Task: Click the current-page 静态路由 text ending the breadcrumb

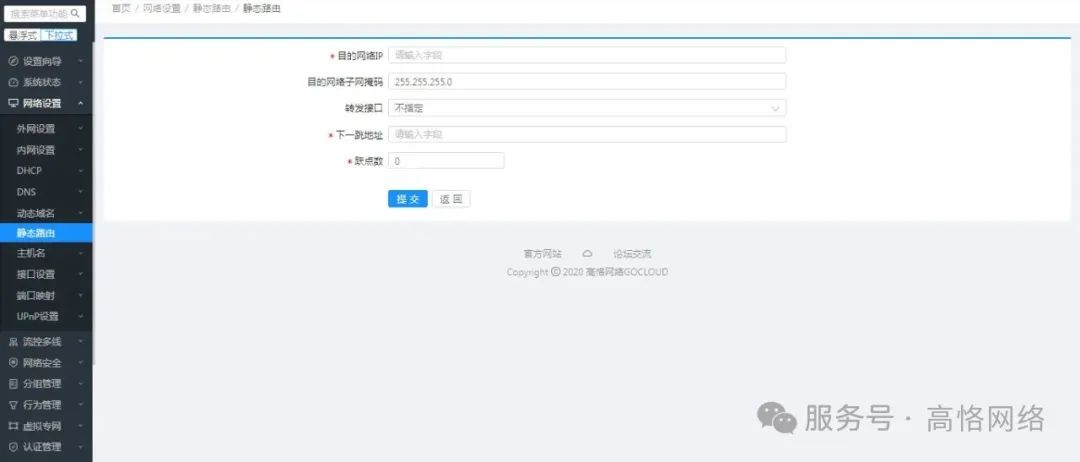Action: pos(262,8)
